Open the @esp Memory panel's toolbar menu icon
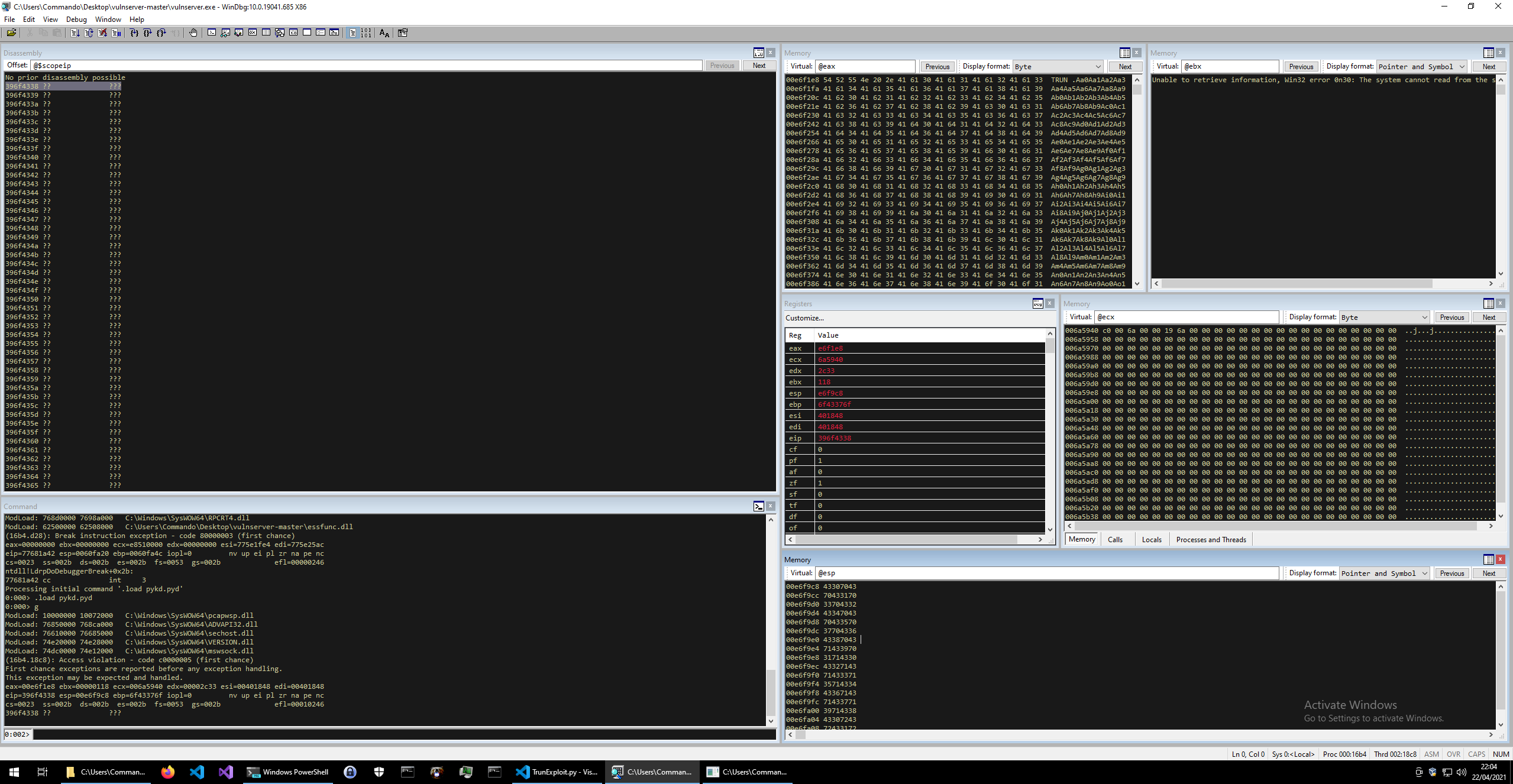Screen dimensions: 1513x784 (1489, 559)
